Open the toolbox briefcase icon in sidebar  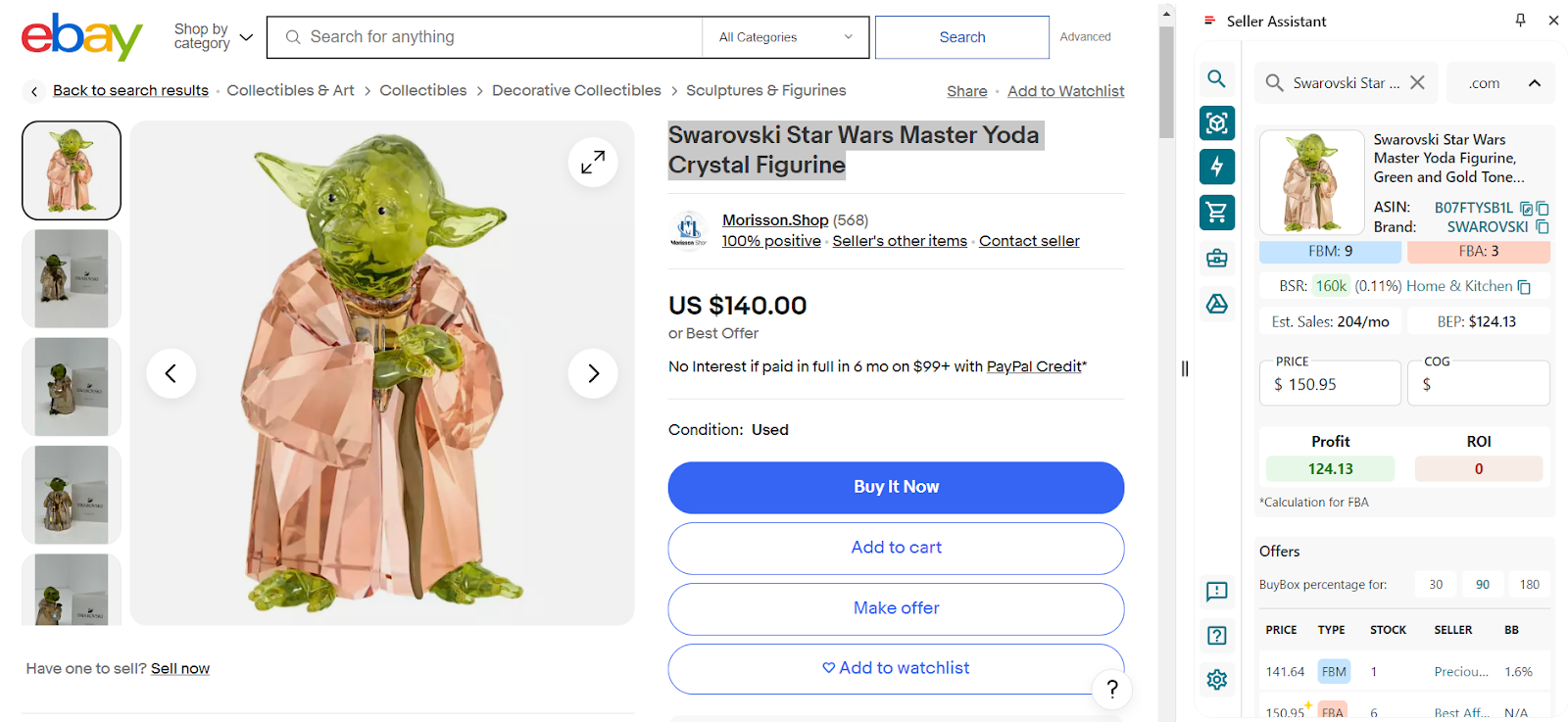[1217, 259]
